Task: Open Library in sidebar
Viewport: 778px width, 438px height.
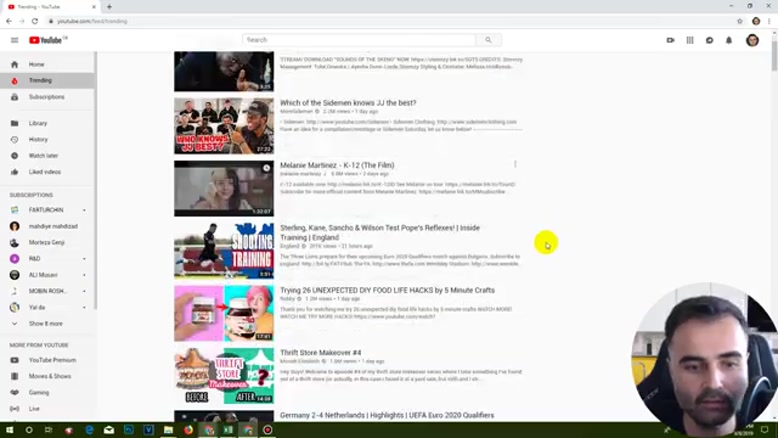Action: [x=47, y=123]
